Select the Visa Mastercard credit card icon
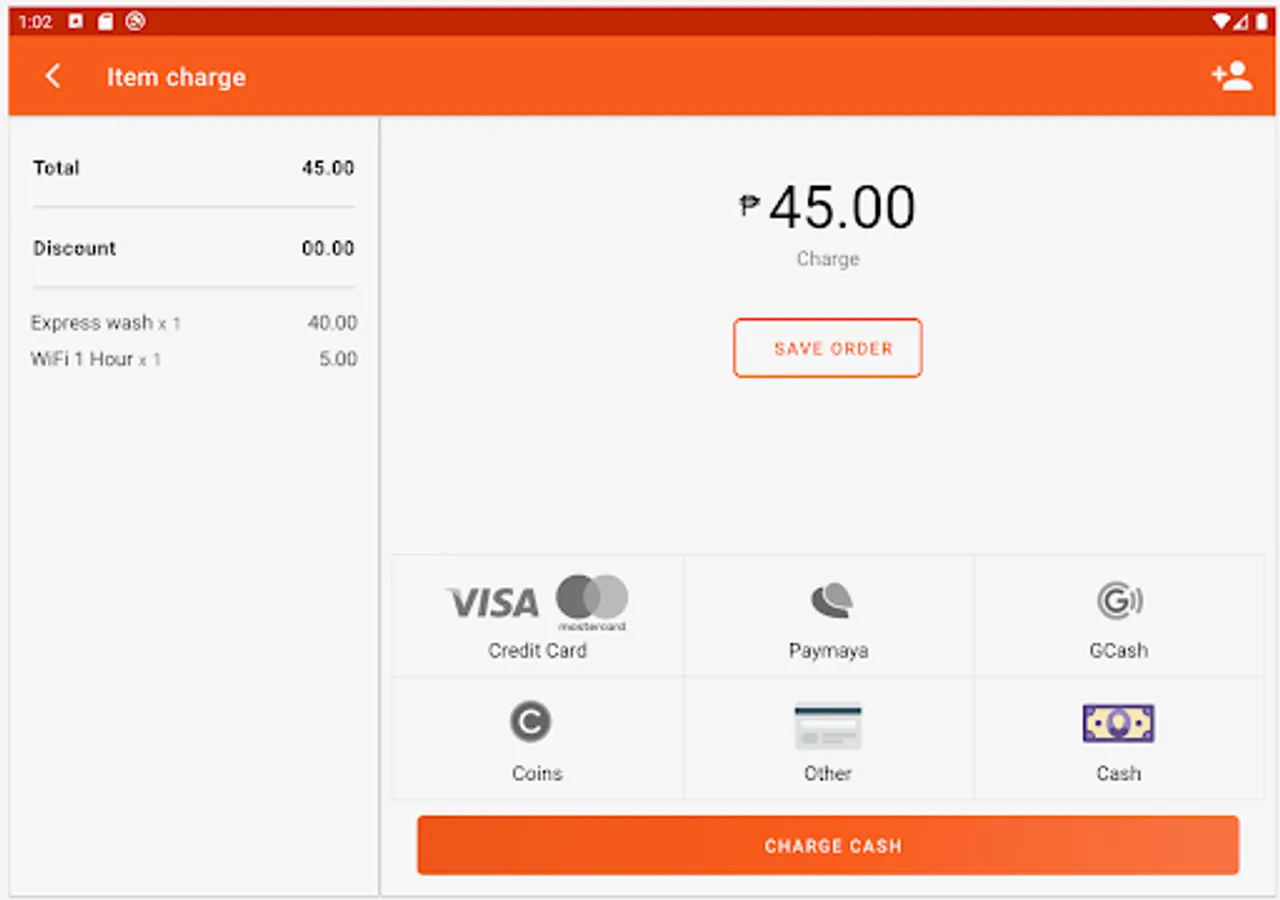The image size is (1280, 900). (x=537, y=602)
